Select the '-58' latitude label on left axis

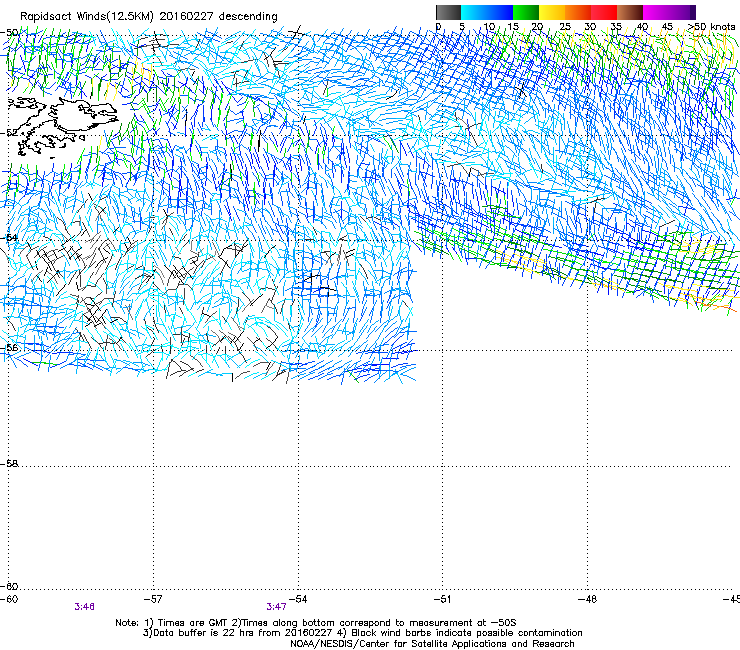coord(9,464)
